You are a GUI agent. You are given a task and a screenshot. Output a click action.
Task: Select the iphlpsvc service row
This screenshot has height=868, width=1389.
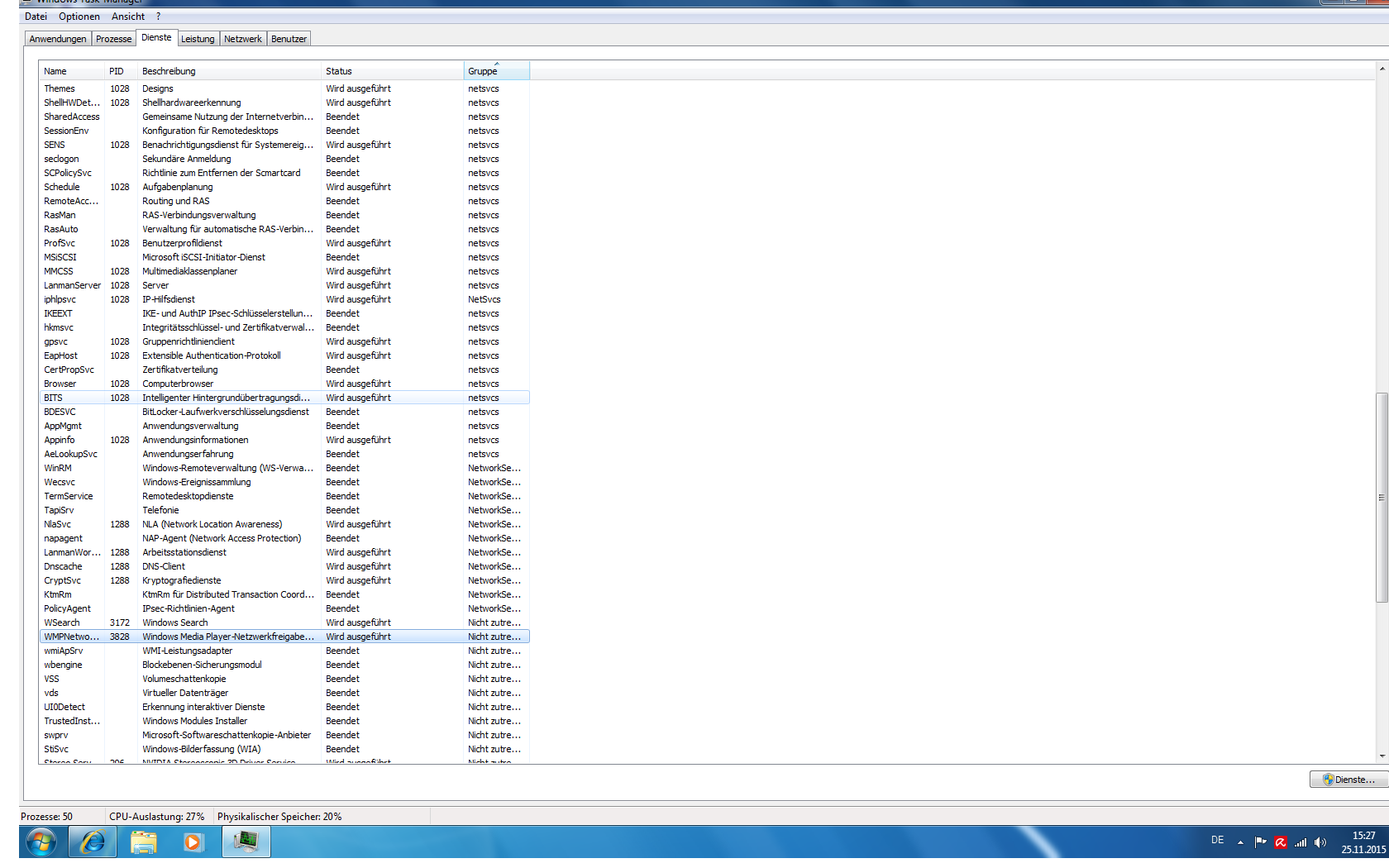(x=284, y=299)
